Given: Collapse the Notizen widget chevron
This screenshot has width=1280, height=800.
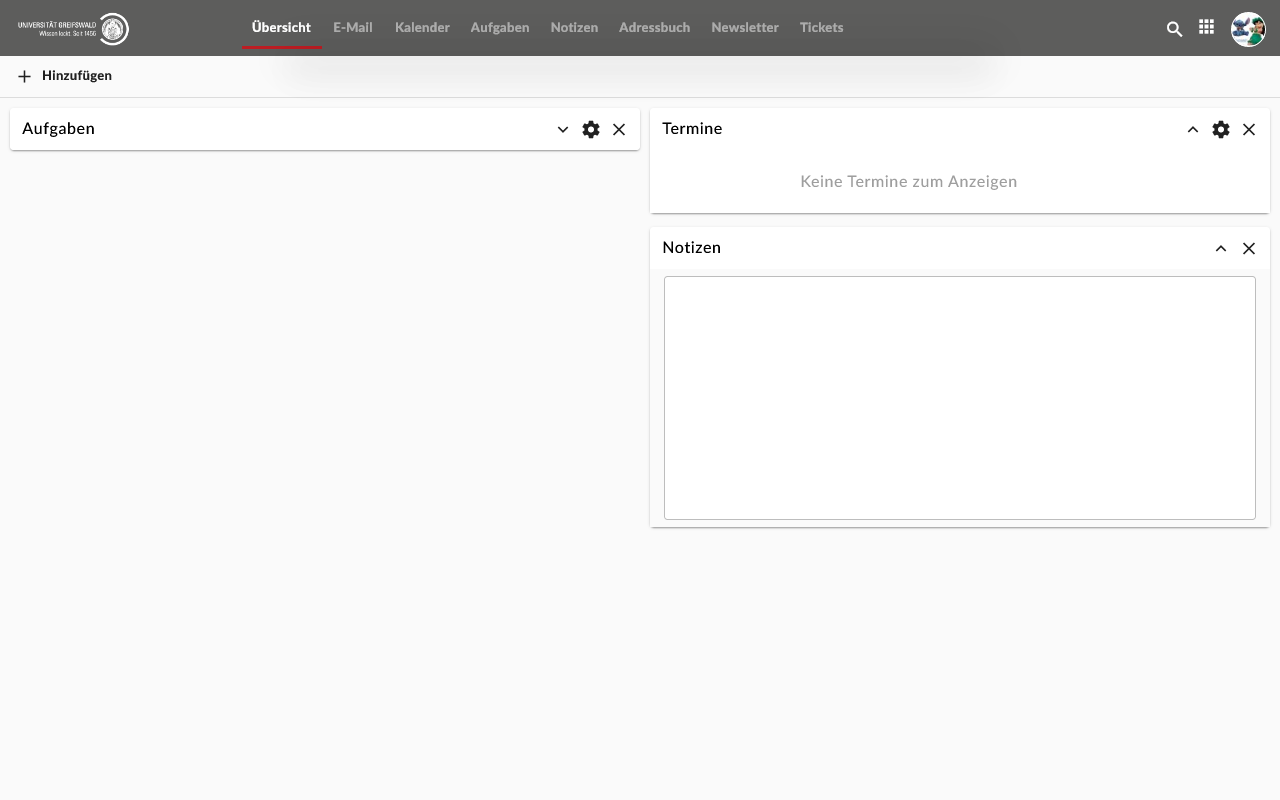Looking at the screenshot, I should pos(1221,248).
